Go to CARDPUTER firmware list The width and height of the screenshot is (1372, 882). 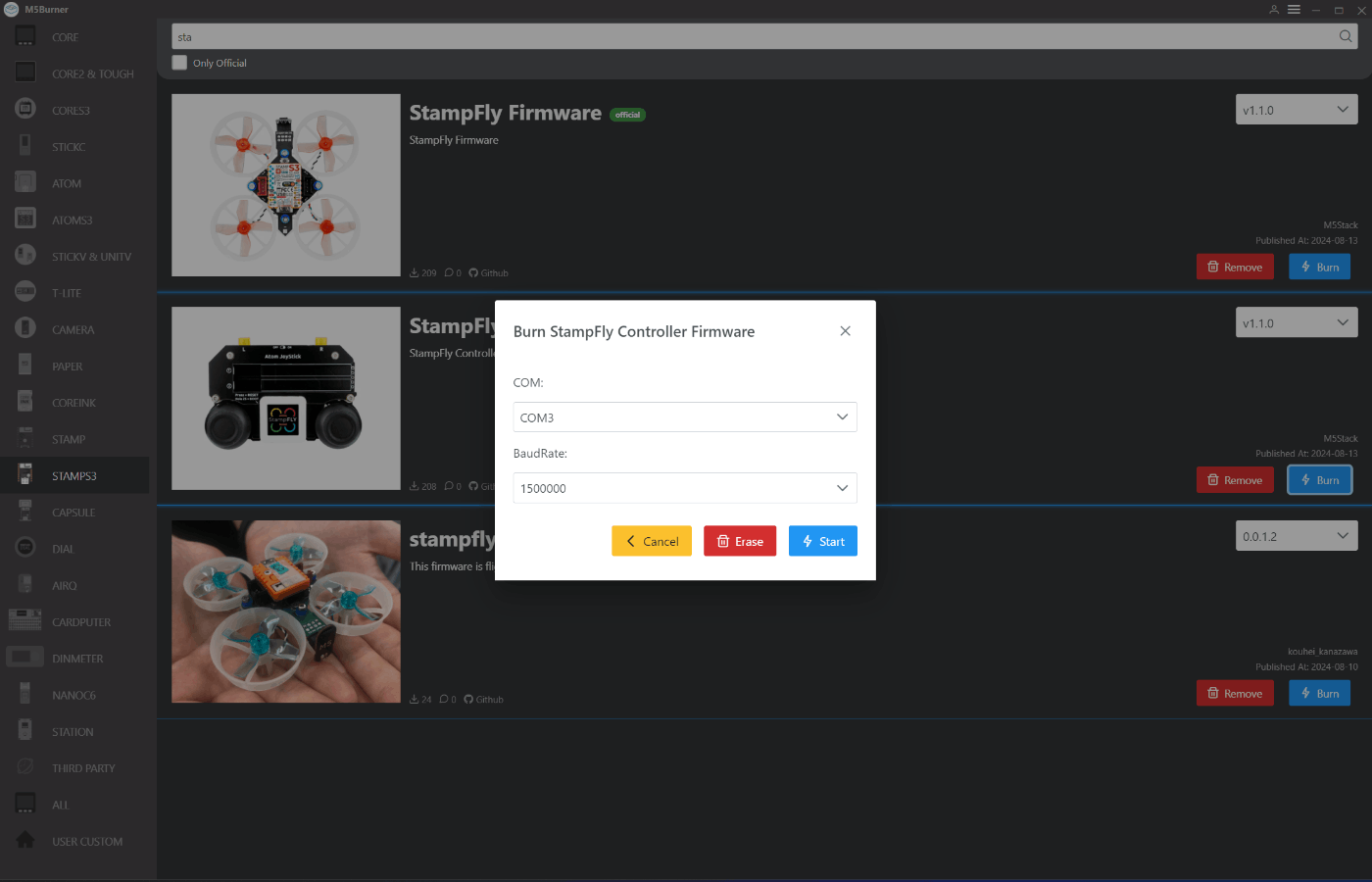pyautogui.click(x=81, y=621)
